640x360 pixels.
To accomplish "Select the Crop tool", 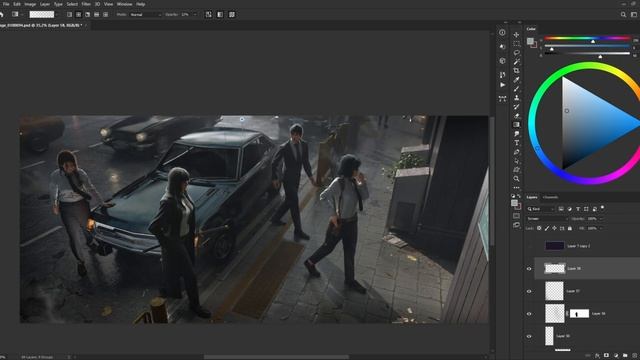I will [x=516, y=71].
